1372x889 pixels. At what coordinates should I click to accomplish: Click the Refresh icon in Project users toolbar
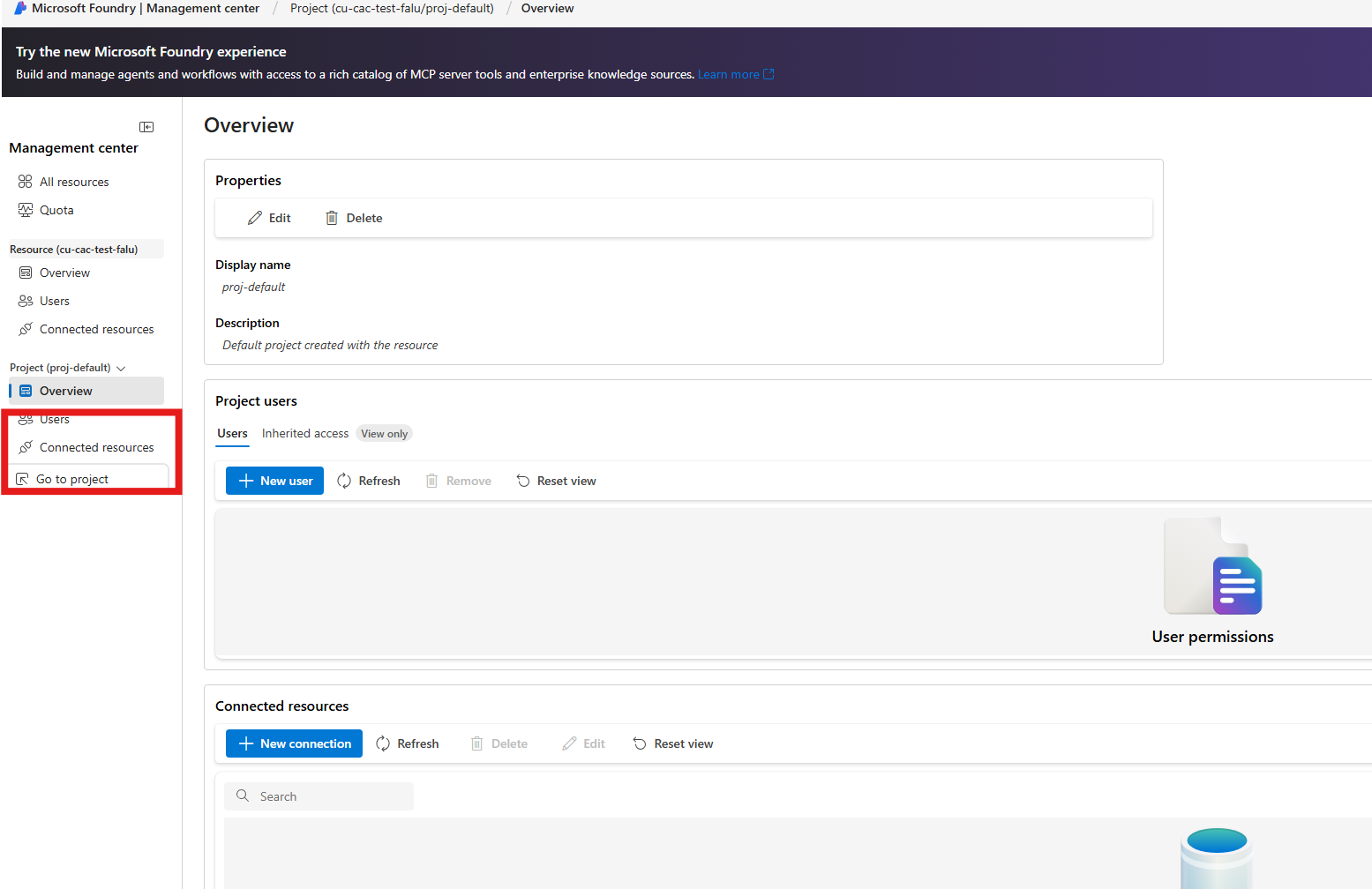tap(344, 481)
